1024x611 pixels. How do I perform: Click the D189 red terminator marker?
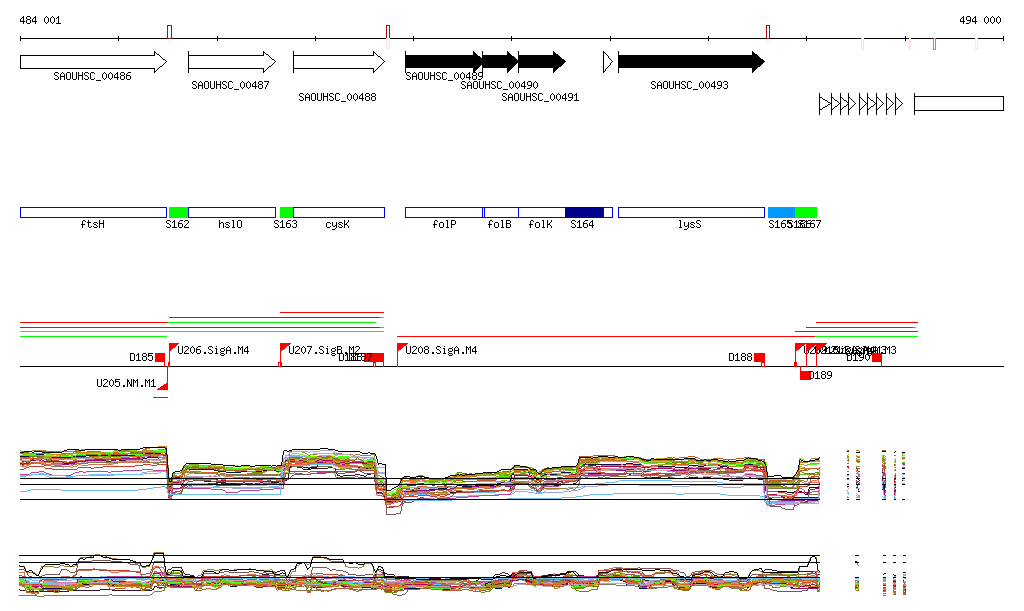pos(805,375)
